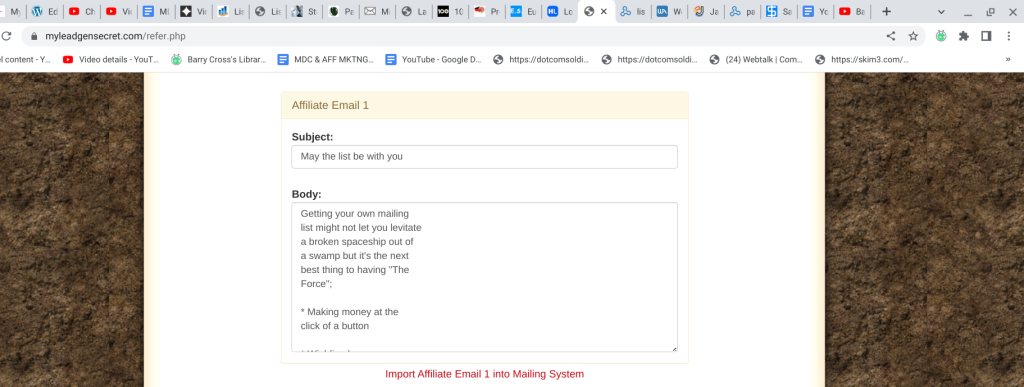Show hidden bookmarks with double chevron

click(1008, 59)
